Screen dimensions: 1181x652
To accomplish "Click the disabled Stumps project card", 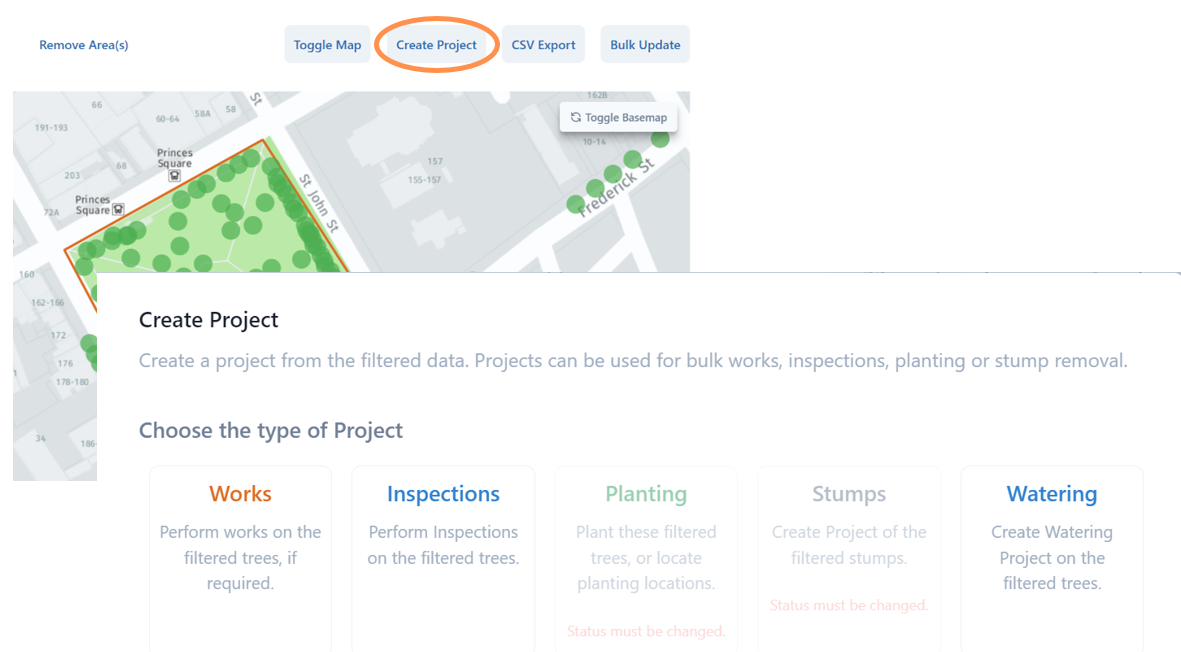I will (848, 540).
